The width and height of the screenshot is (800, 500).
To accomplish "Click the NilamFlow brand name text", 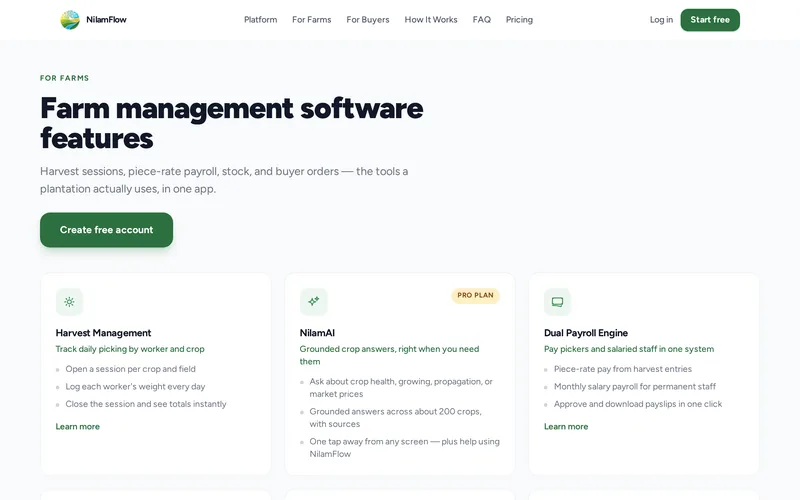I will coord(106,20).
